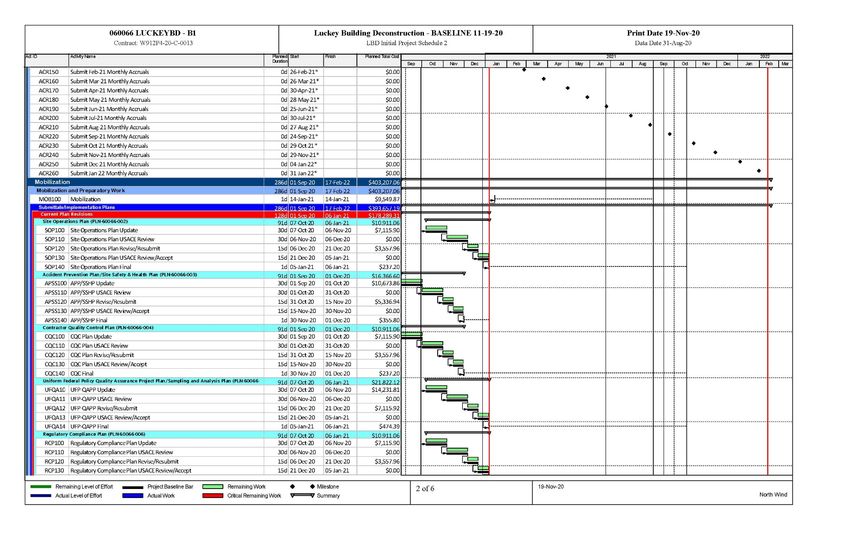This screenshot has height=550, width=850.
Task: Click activity ID RCP110
Action: pyautogui.click(x=54, y=452)
